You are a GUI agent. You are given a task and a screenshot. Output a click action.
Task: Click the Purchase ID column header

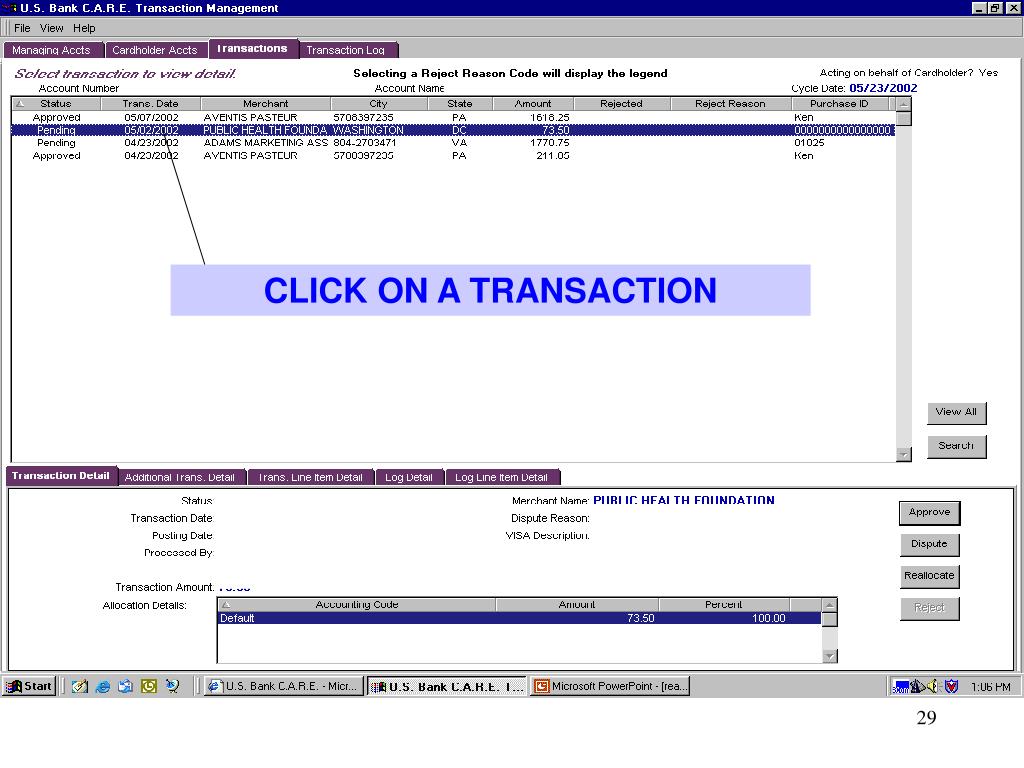pos(839,103)
